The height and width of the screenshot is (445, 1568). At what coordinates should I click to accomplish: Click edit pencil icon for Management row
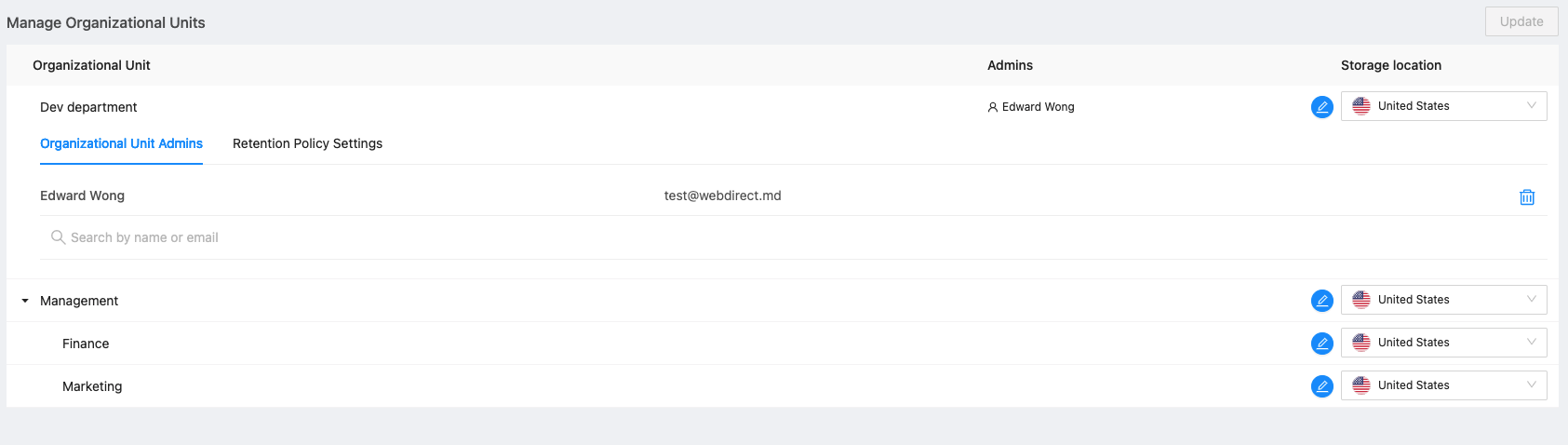[x=1321, y=301]
